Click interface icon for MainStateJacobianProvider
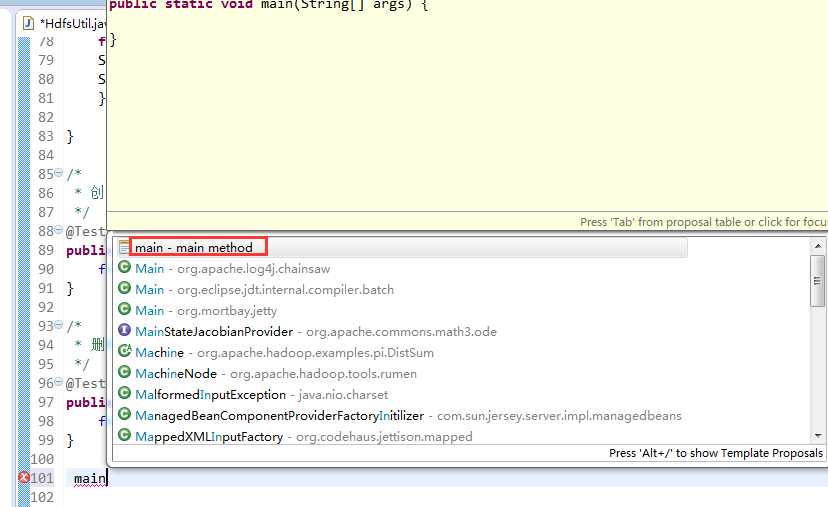 pyautogui.click(x=124, y=330)
